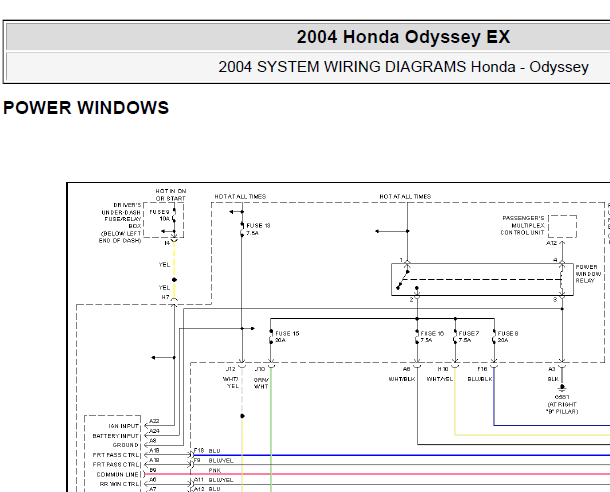The width and height of the screenshot is (610, 492).
Task: Click the "POWER WINDOWS" heading
Action: pyautogui.click(x=86, y=108)
